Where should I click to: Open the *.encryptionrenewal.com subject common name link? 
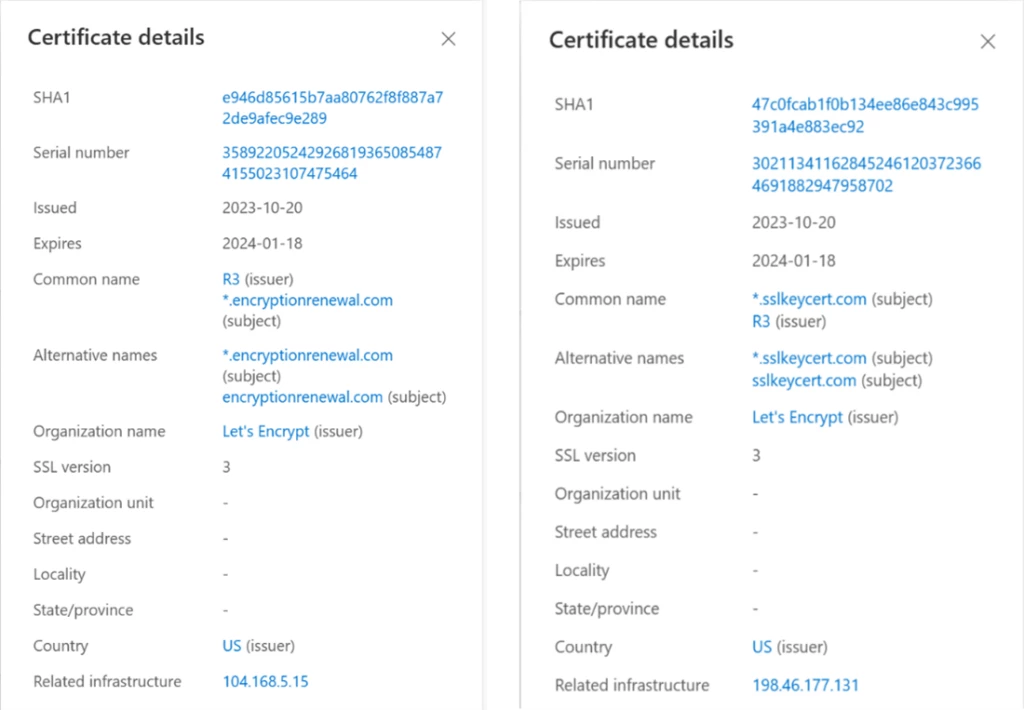307,300
